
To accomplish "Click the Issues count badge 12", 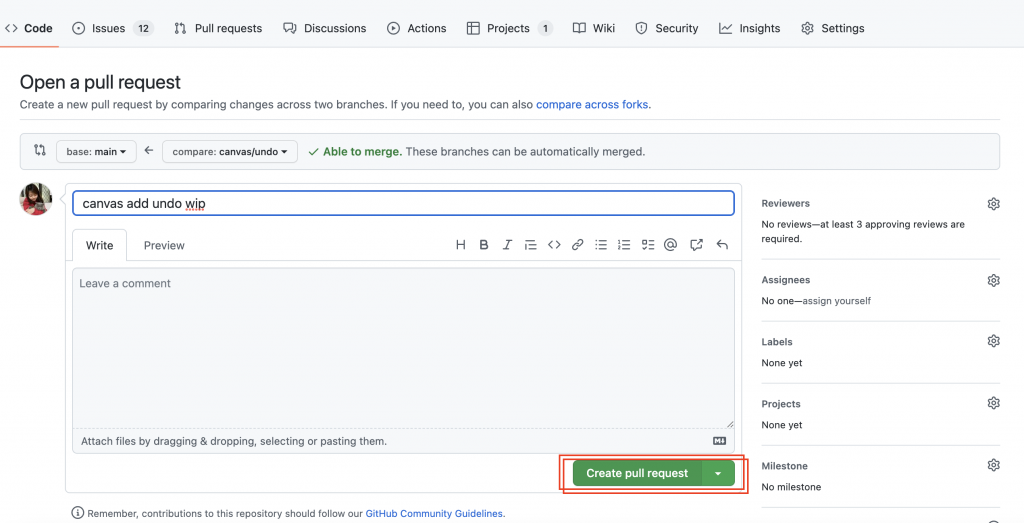I will point(144,28).
